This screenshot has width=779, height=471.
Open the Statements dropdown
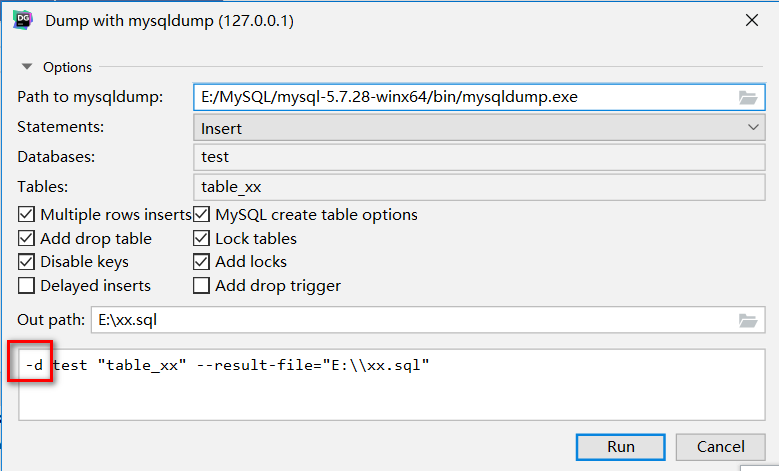coord(478,128)
